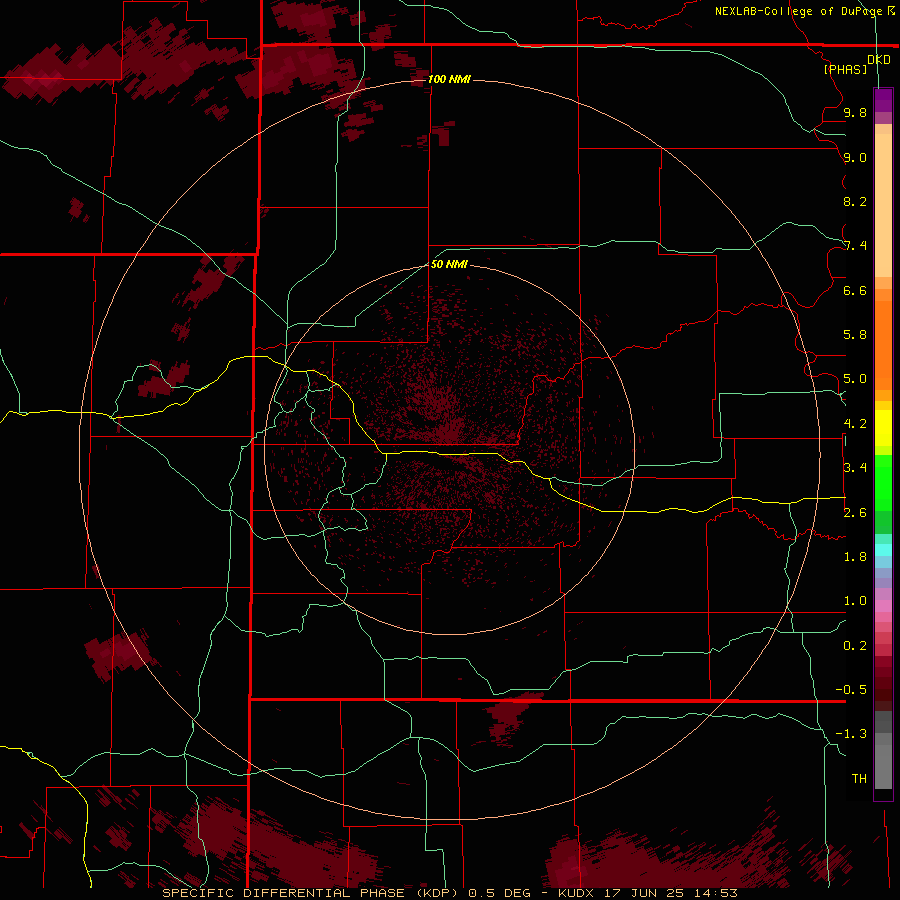Click the 4.2 scale value
The width and height of the screenshot is (900, 900).
coord(855,424)
